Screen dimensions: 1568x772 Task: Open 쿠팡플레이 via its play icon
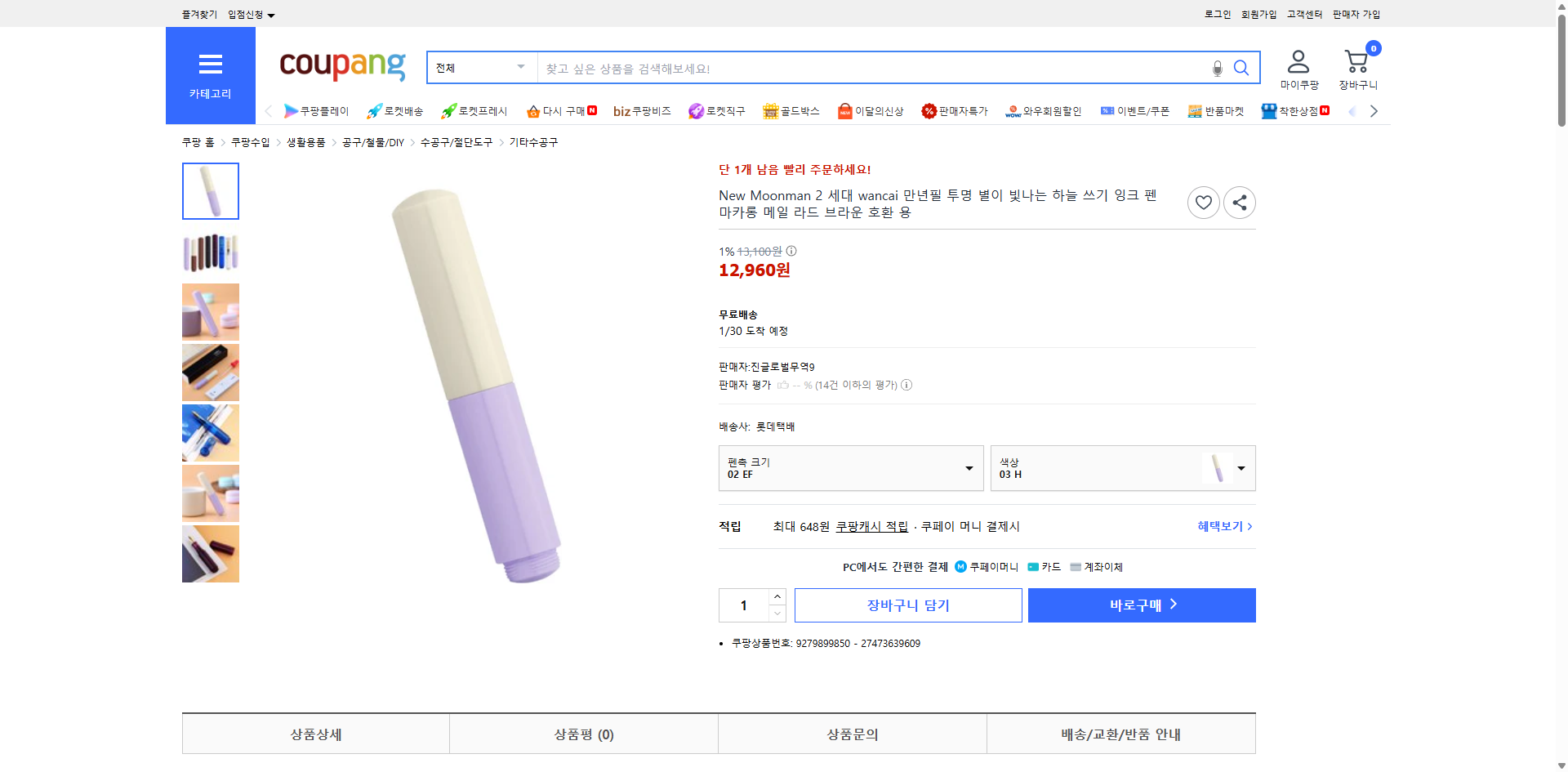click(x=292, y=111)
